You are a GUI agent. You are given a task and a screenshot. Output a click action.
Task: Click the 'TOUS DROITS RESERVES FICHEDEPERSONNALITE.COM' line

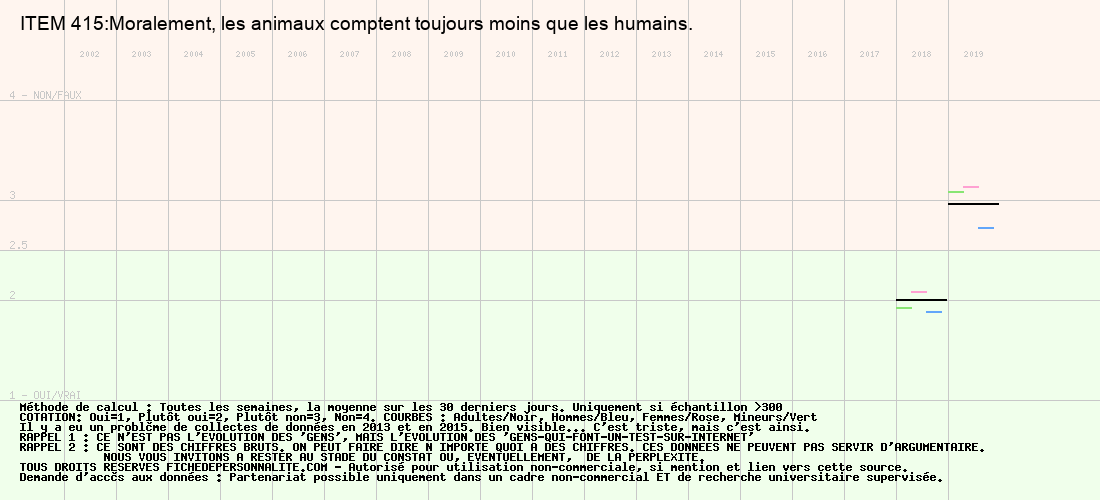(464, 468)
